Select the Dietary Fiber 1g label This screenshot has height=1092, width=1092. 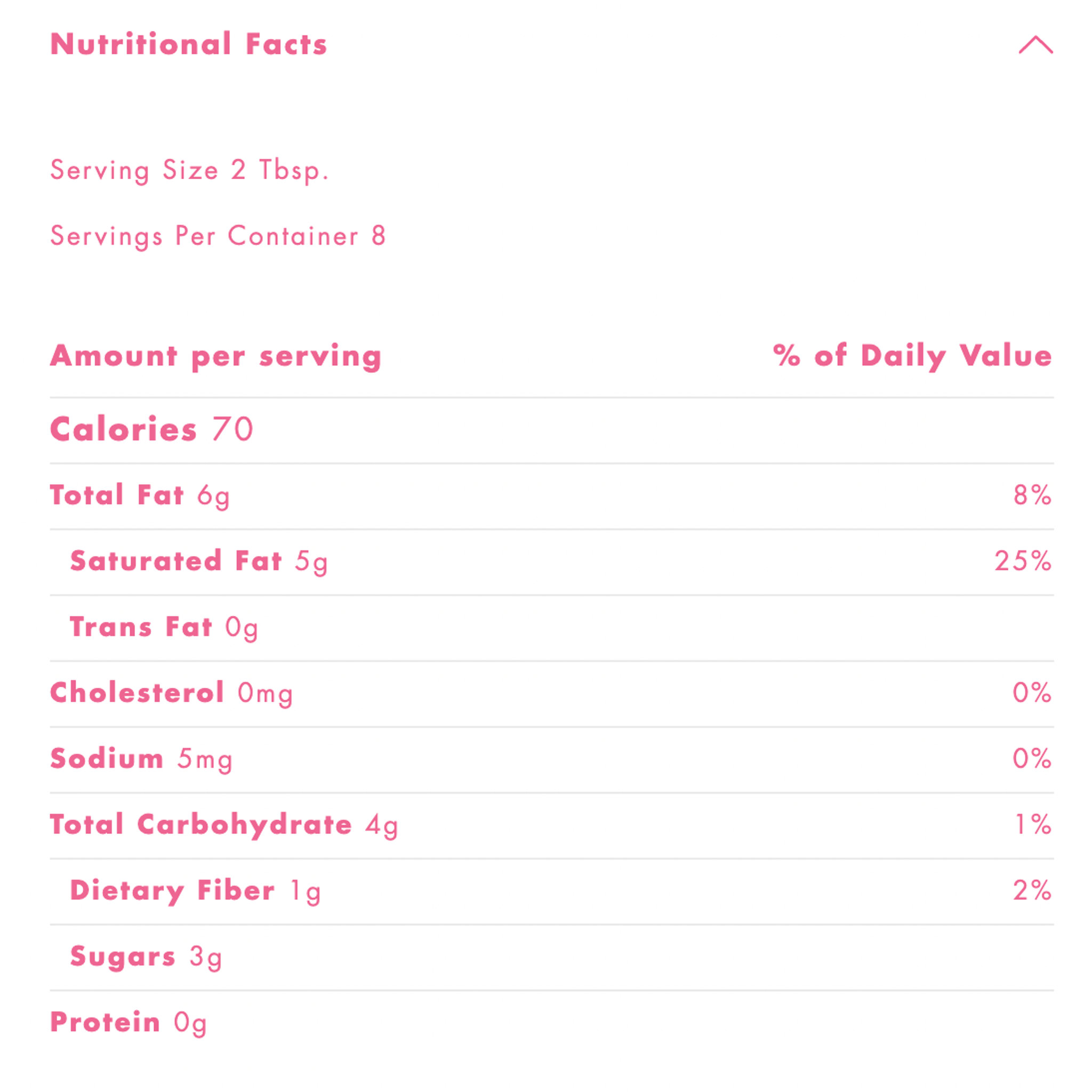195,891
